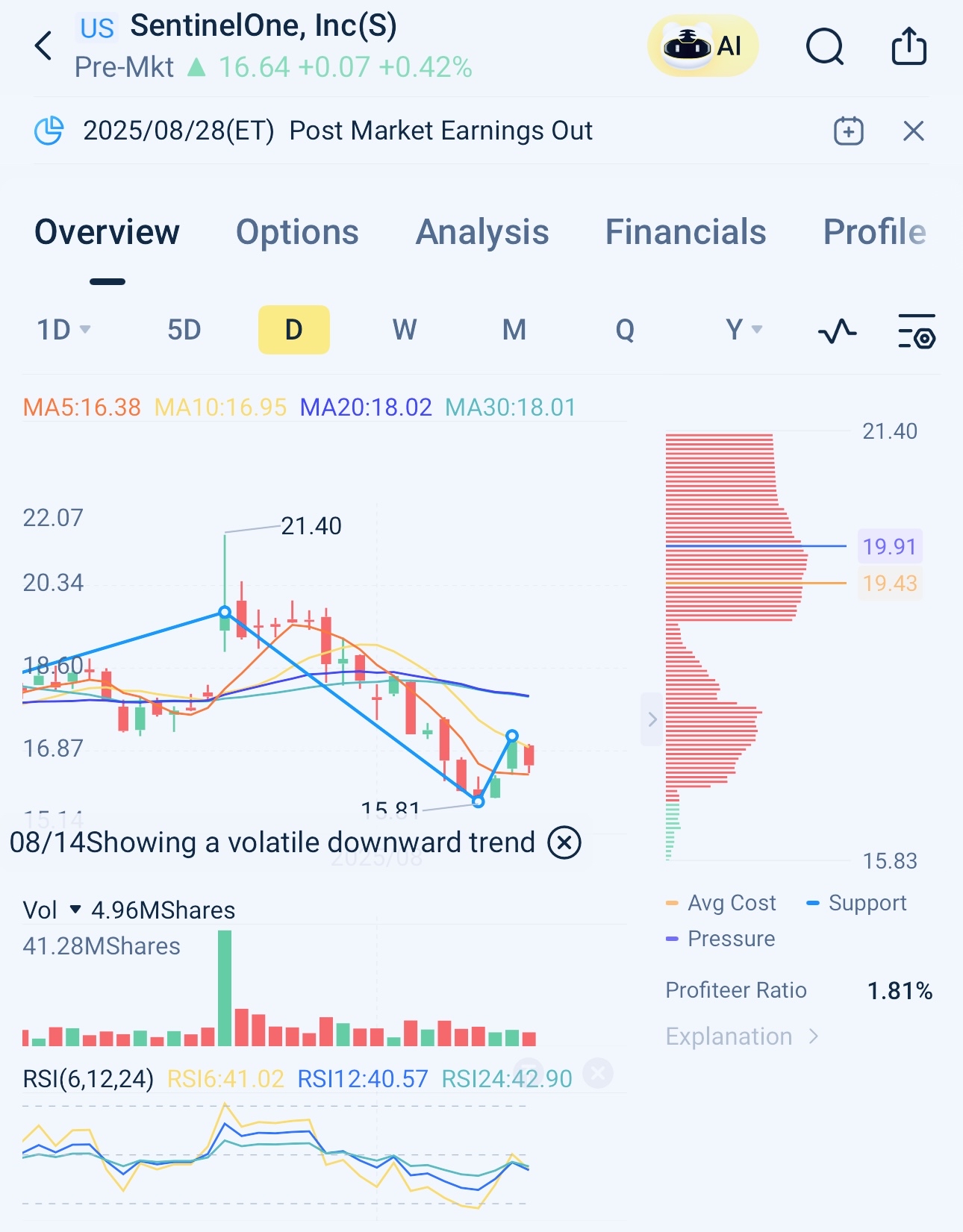Collapse the cost distribution side panel

point(652,719)
